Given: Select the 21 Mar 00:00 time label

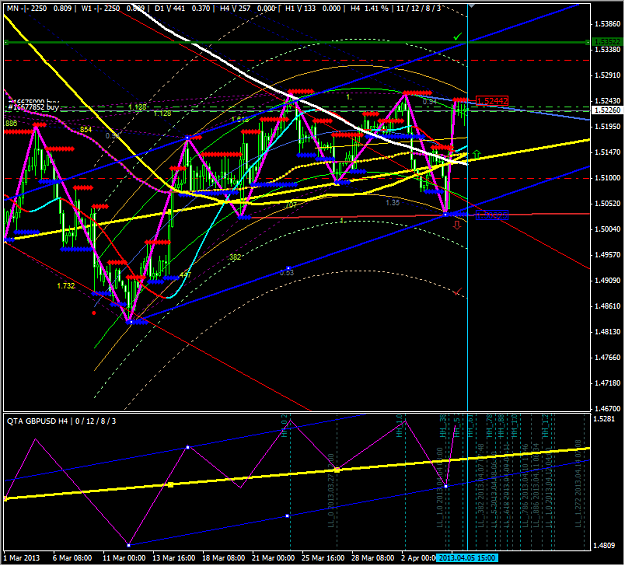Looking at the screenshot, I should click(x=273, y=558).
